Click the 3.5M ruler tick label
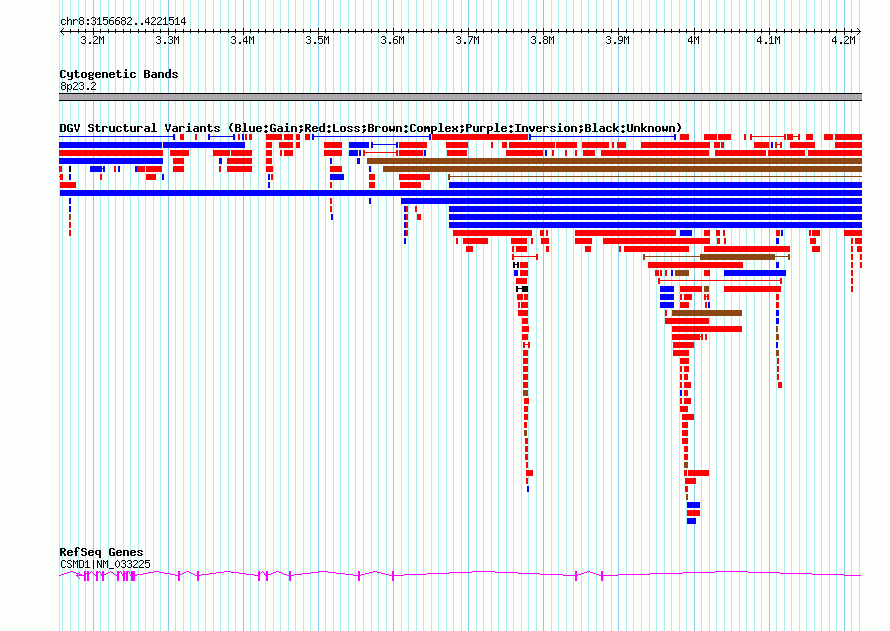This screenshot has height=631, width=890. (317, 40)
